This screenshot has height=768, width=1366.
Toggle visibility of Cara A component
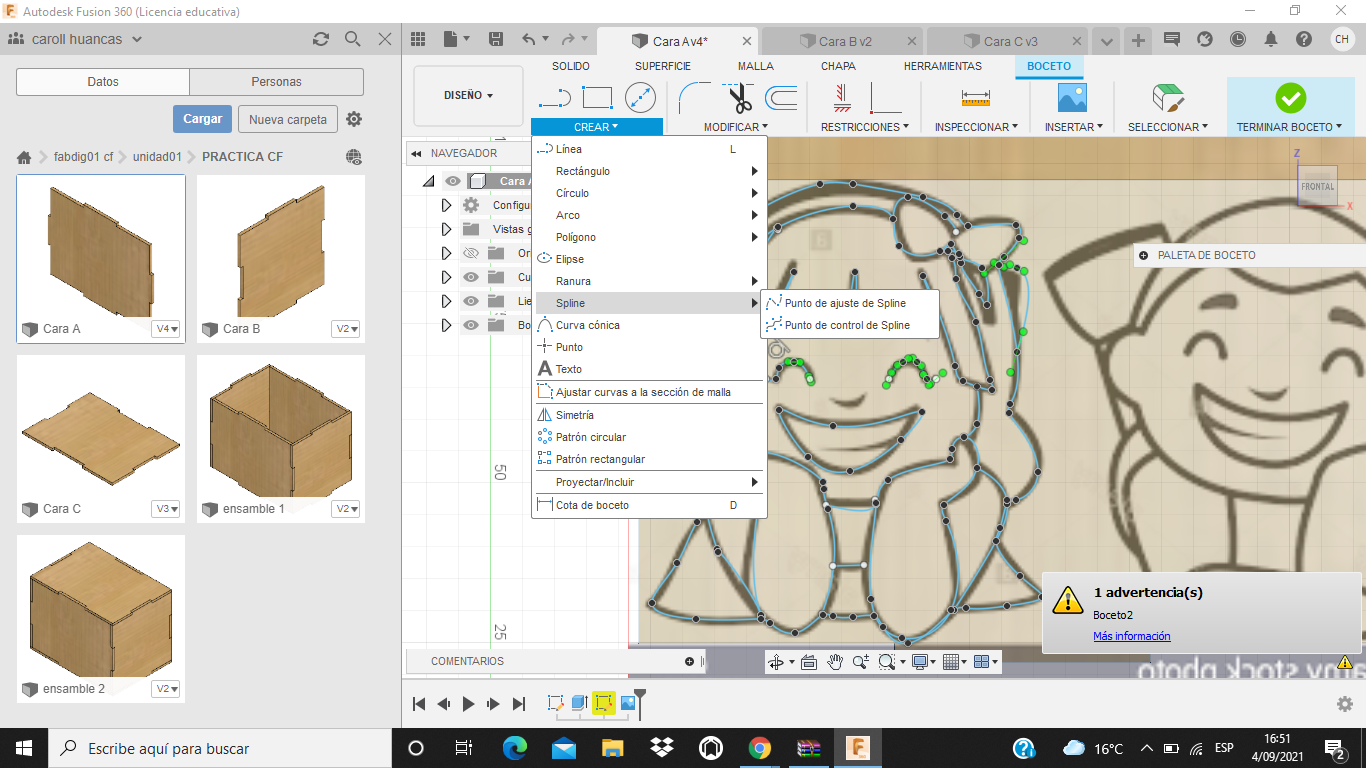453,181
